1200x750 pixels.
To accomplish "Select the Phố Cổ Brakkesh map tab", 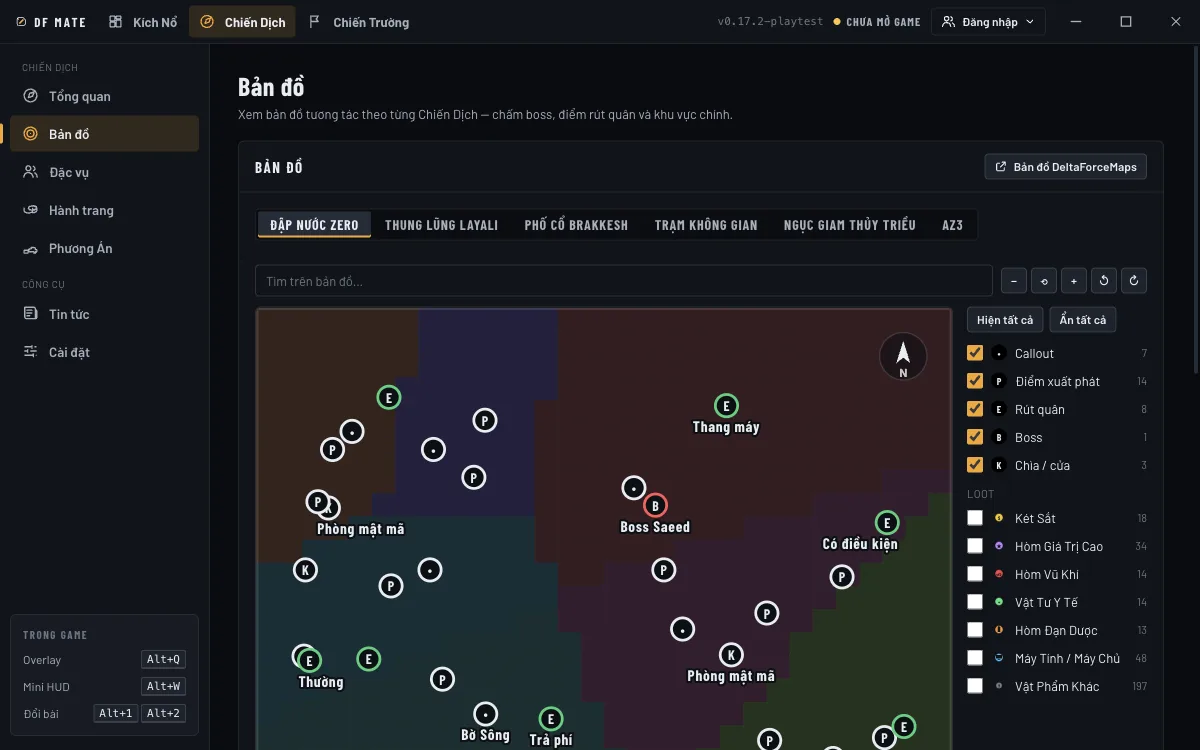I will (x=576, y=225).
